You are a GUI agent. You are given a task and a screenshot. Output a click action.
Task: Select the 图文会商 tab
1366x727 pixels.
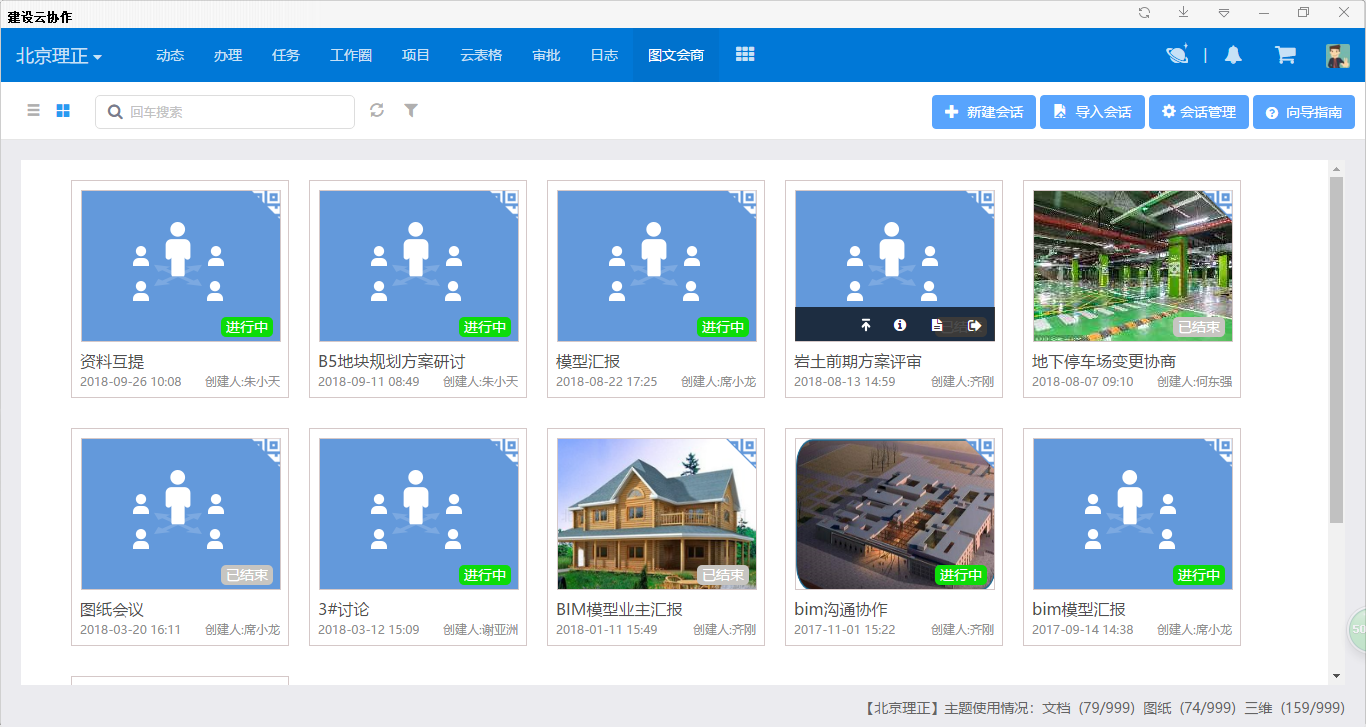click(676, 55)
